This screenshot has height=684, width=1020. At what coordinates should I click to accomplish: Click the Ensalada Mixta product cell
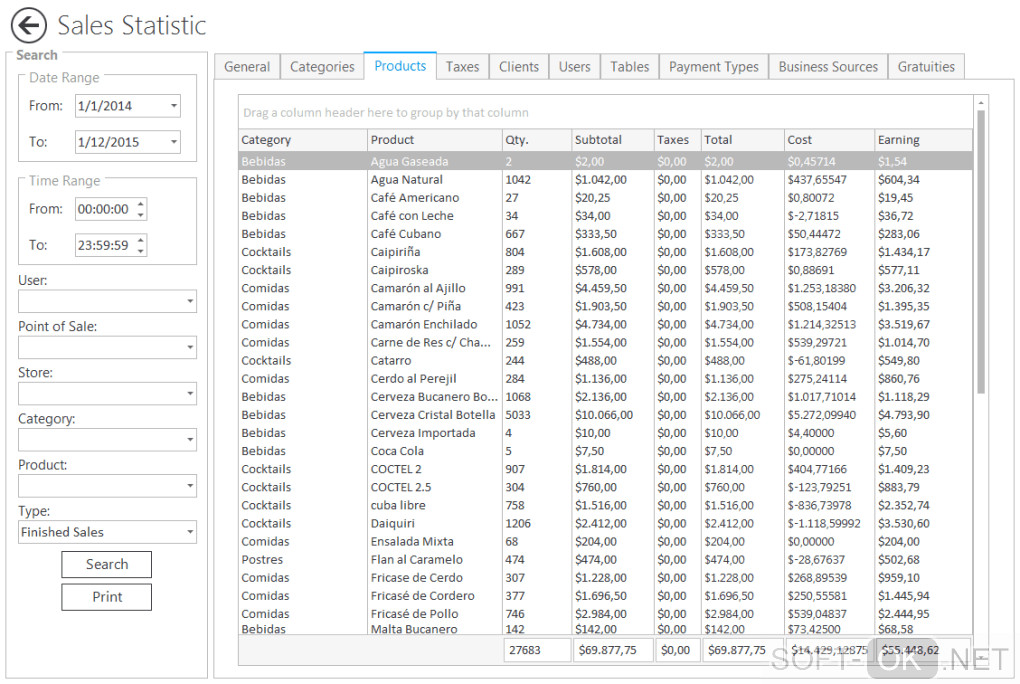pos(435,541)
